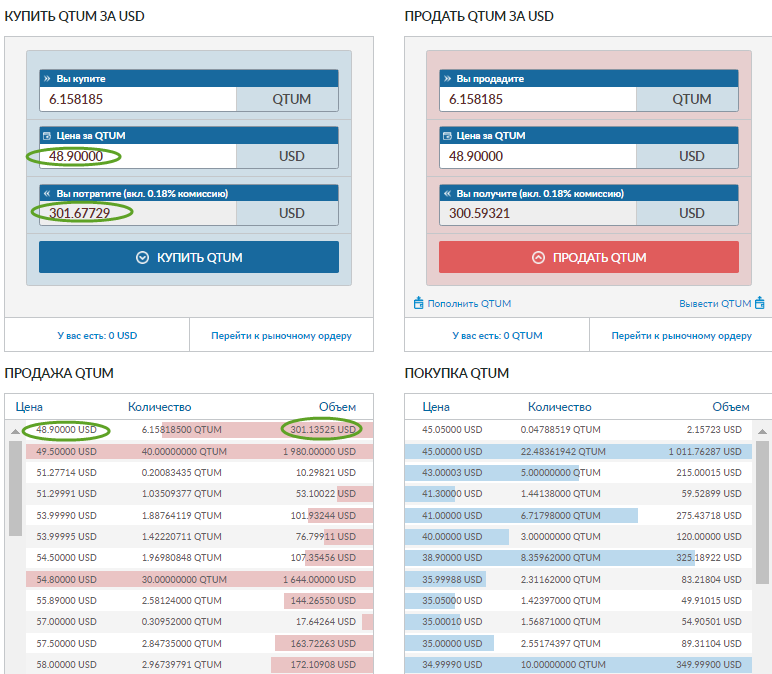Click the price icon beside buy-form Цена за QTUM
Image resolution: width=772 pixels, height=674 pixels.
(x=47, y=136)
